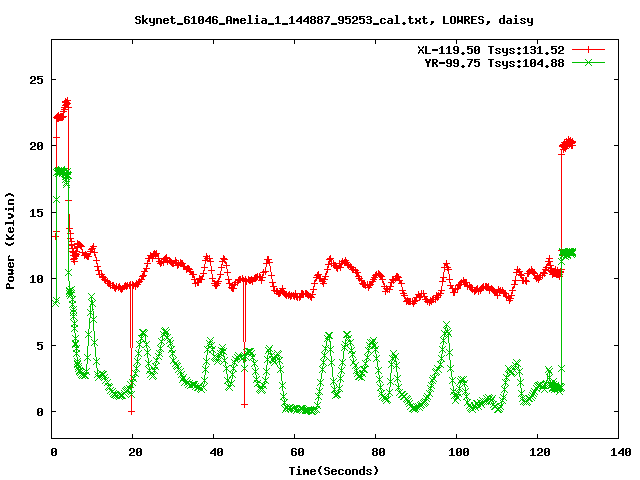The width and height of the screenshot is (640, 480).
Task: Click the green plateau at 12 Kelvin near the end
Action: (568, 252)
